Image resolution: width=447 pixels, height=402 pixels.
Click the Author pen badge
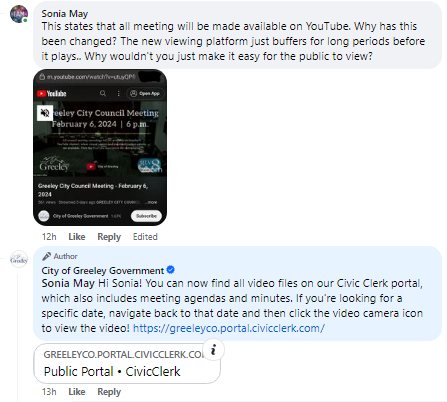coord(46,256)
